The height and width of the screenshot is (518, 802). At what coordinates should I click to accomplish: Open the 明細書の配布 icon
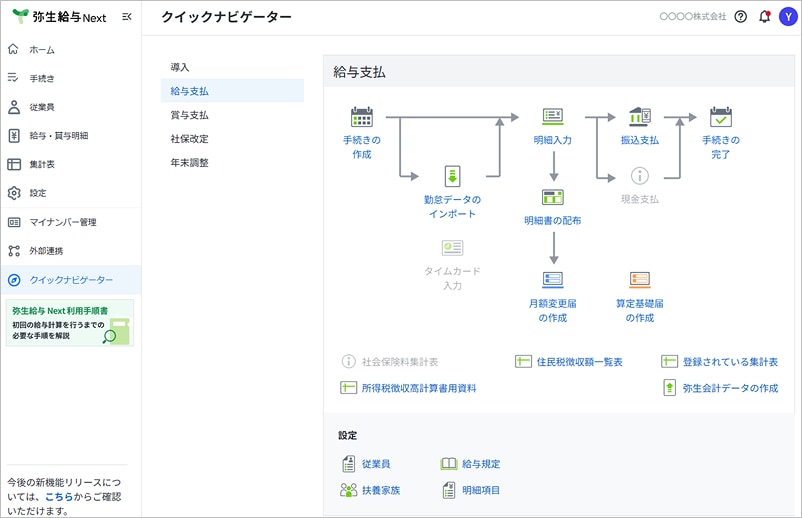click(553, 197)
